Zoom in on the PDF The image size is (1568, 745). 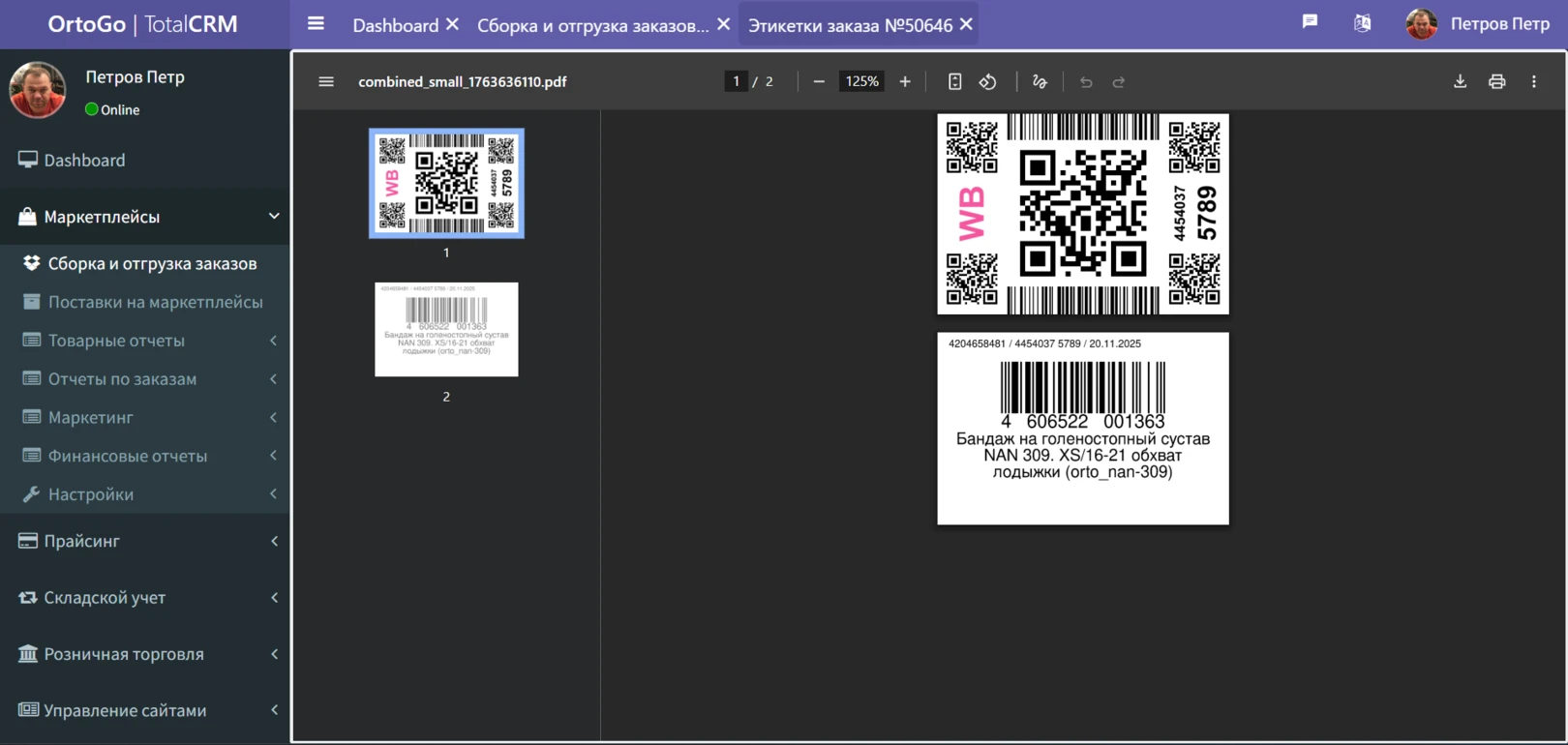[905, 82]
